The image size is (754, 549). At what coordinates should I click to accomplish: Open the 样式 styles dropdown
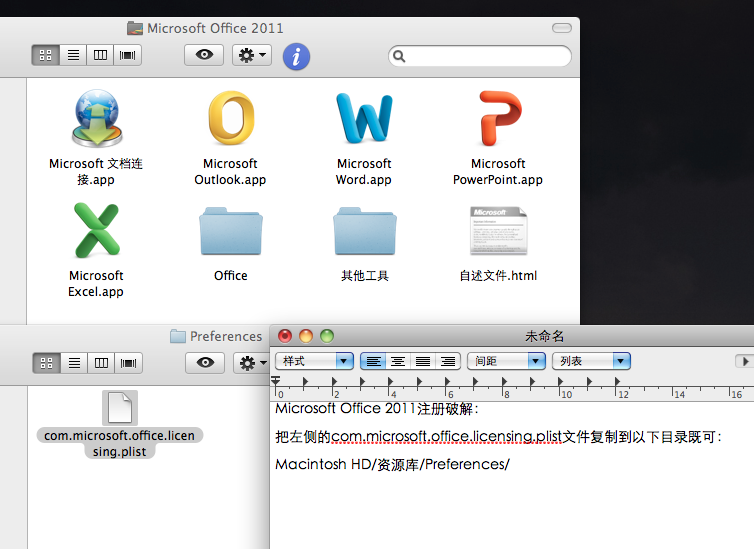click(x=314, y=361)
